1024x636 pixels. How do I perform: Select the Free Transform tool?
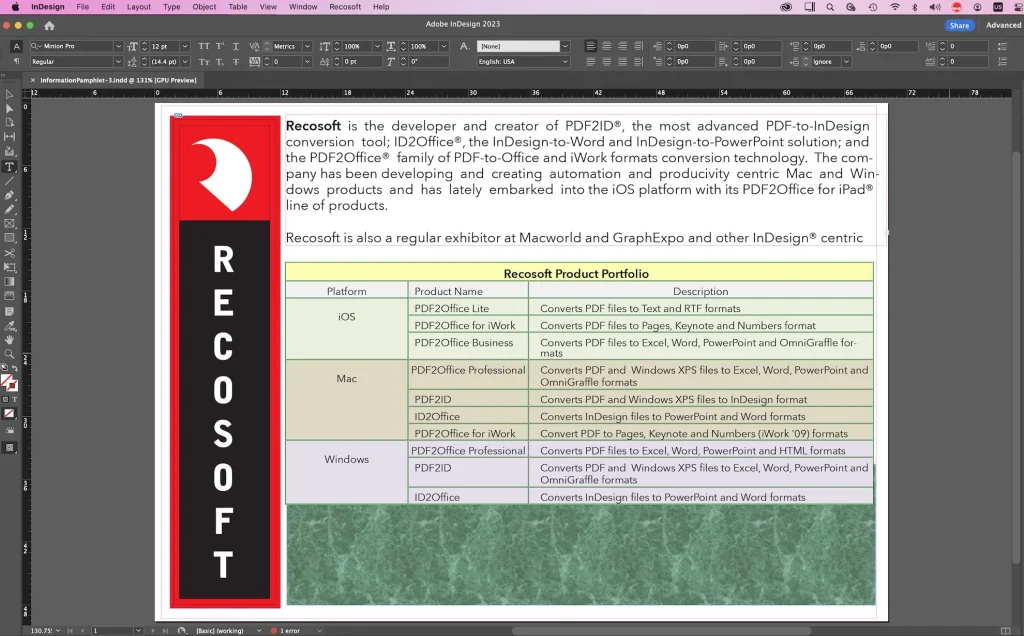pyautogui.click(x=9, y=267)
